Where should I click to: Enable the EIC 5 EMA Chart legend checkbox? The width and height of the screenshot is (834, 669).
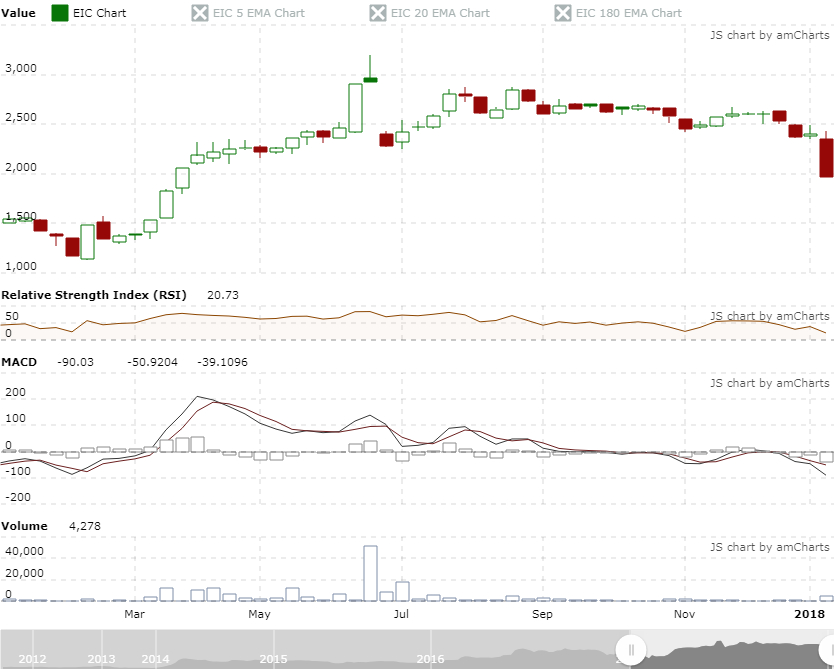tap(200, 13)
